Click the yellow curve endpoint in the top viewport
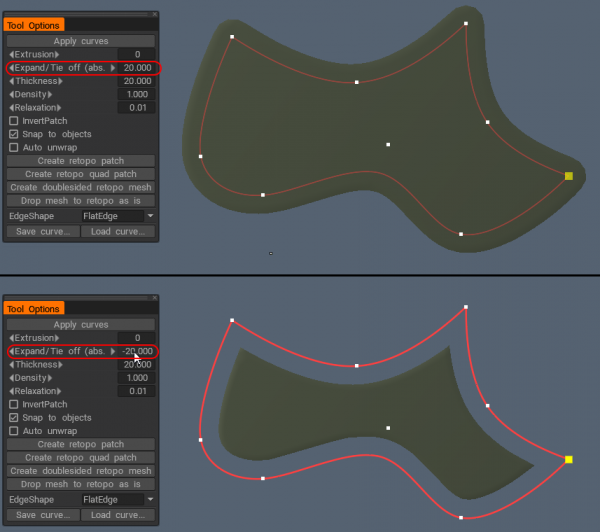 pyautogui.click(x=568, y=176)
